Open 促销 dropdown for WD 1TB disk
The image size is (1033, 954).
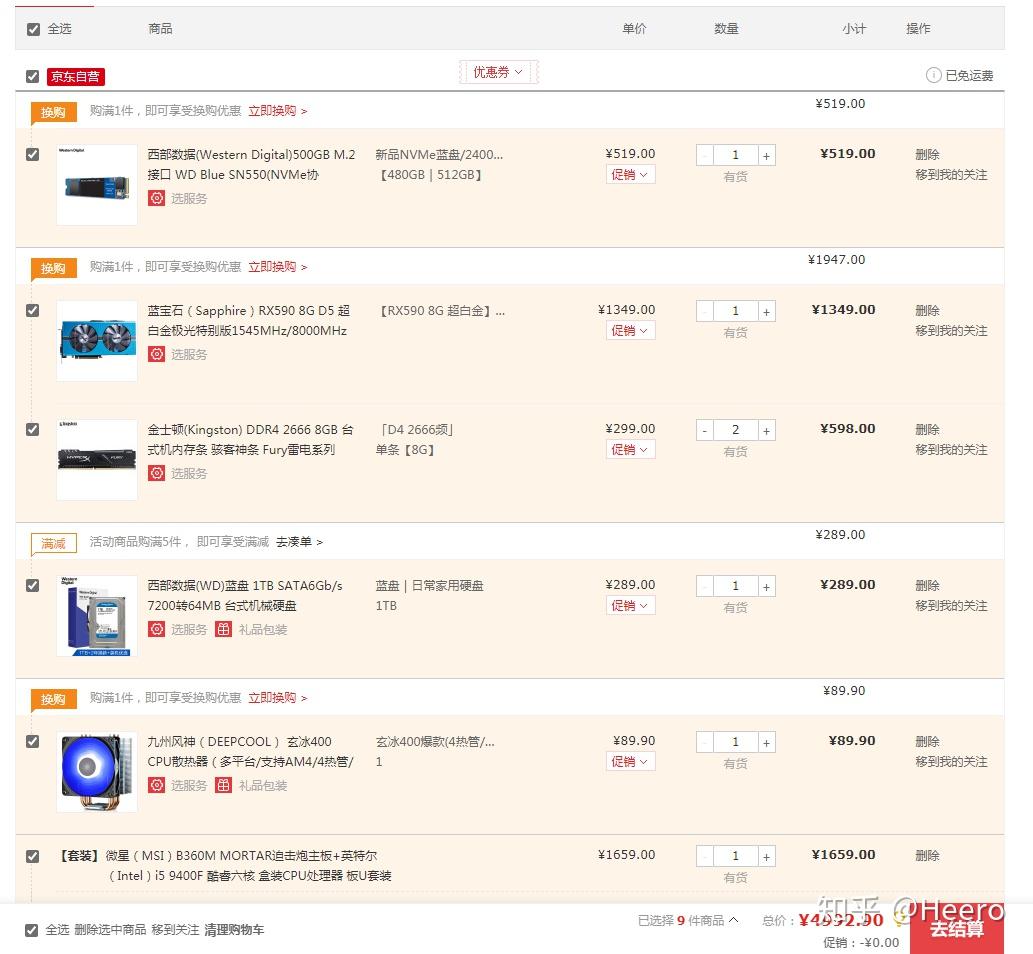(630, 605)
